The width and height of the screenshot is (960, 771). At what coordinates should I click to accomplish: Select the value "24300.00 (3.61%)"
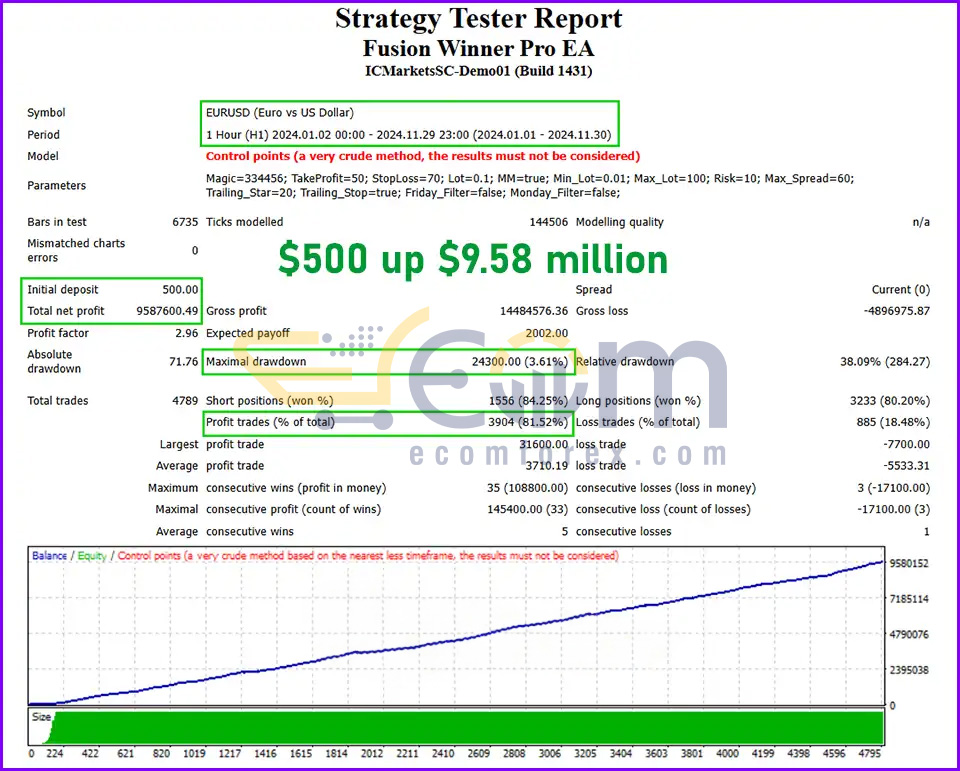click(520, 362)
